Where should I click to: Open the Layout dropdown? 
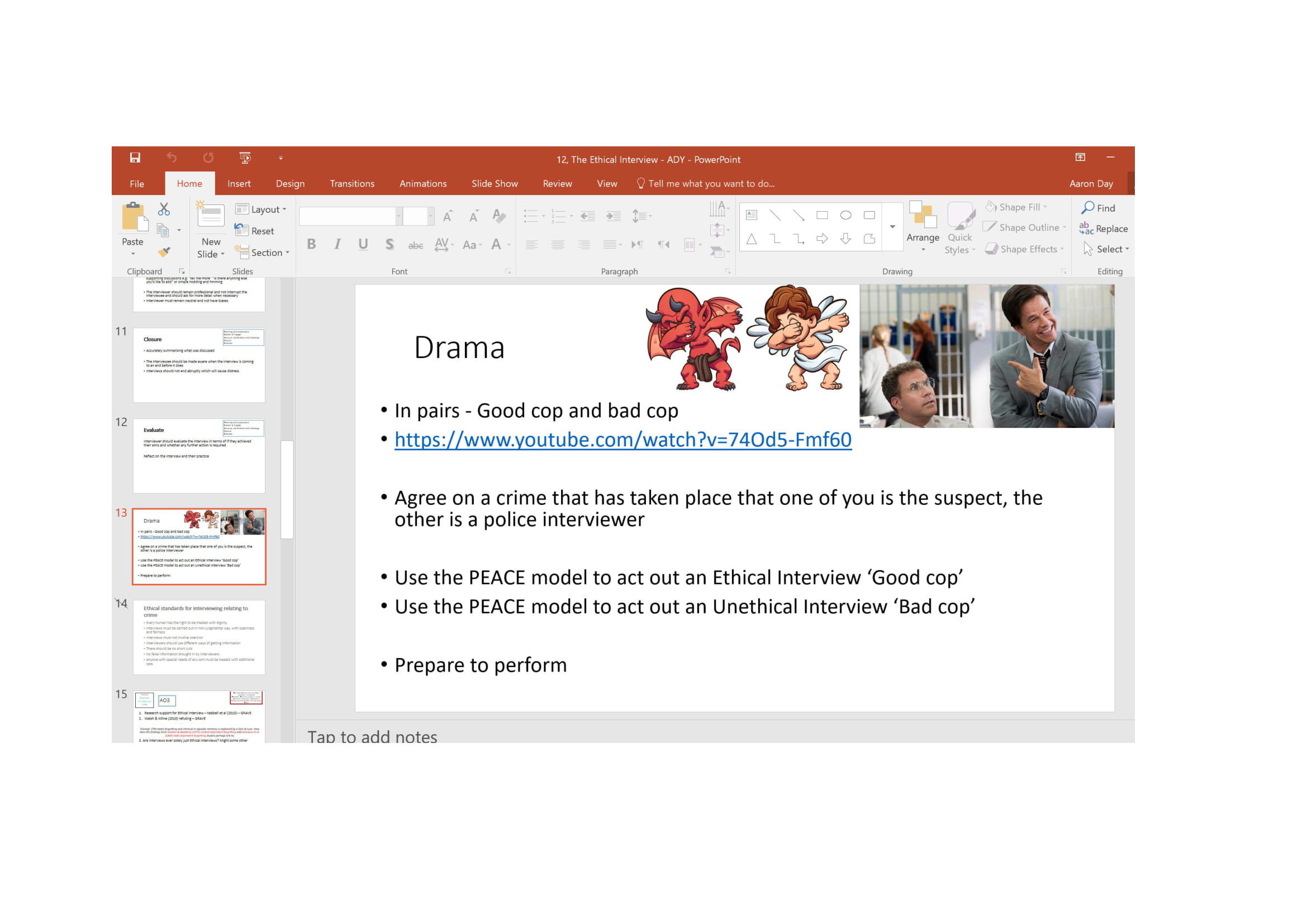[262, 209]
